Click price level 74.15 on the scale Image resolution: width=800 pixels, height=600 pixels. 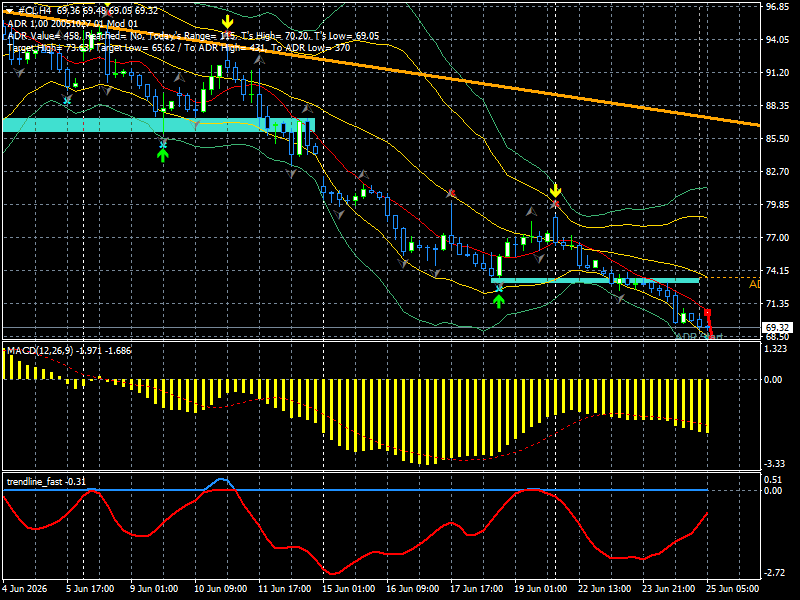tap(778, 270)
